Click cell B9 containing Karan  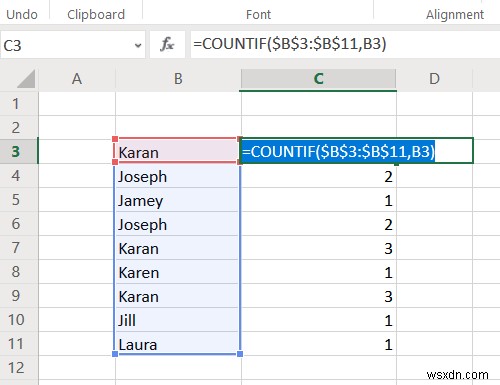tap(178, 296)
